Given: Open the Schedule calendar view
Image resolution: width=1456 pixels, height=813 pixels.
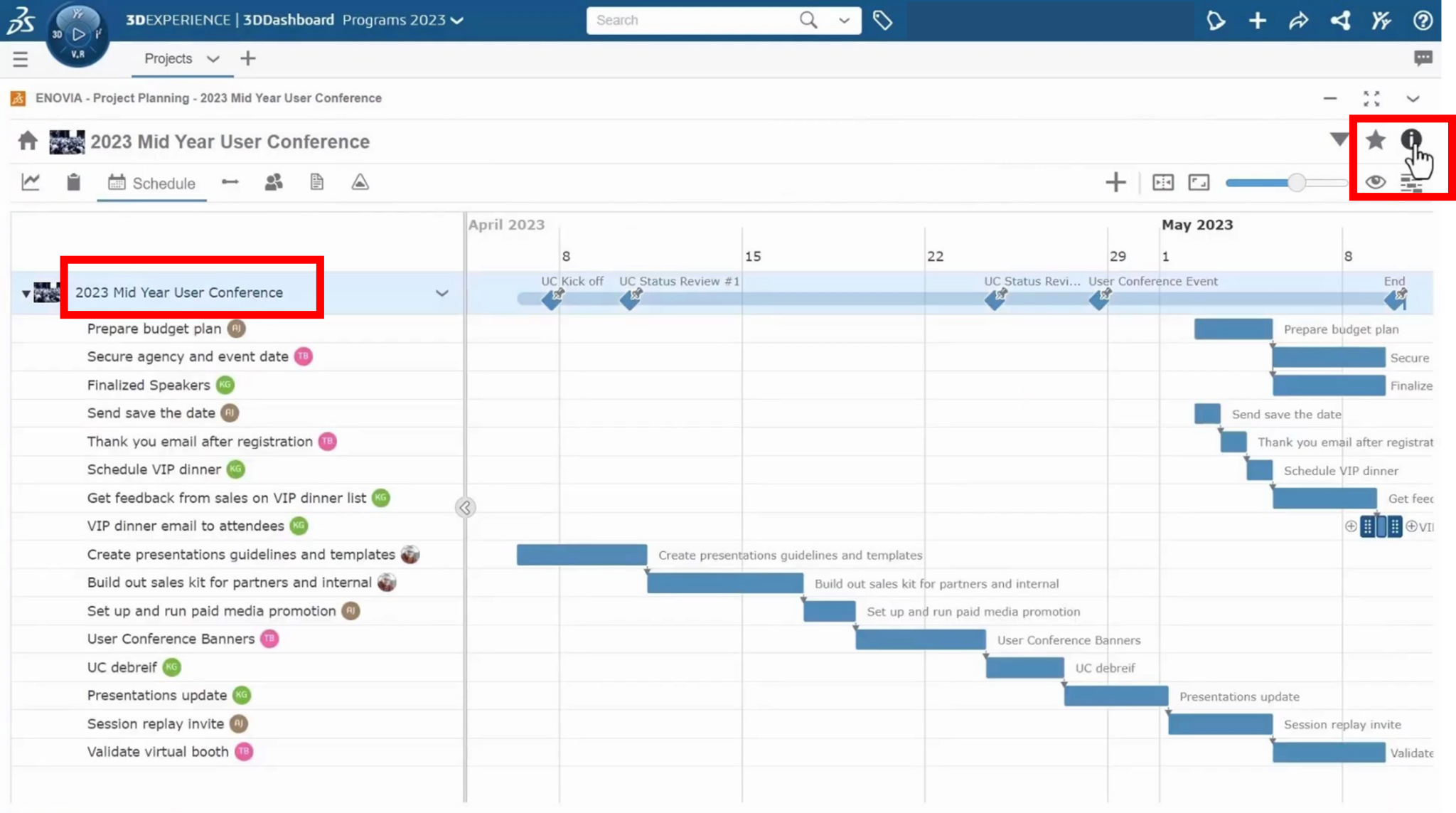Looking at the screenshot, I should pos(151,183).
